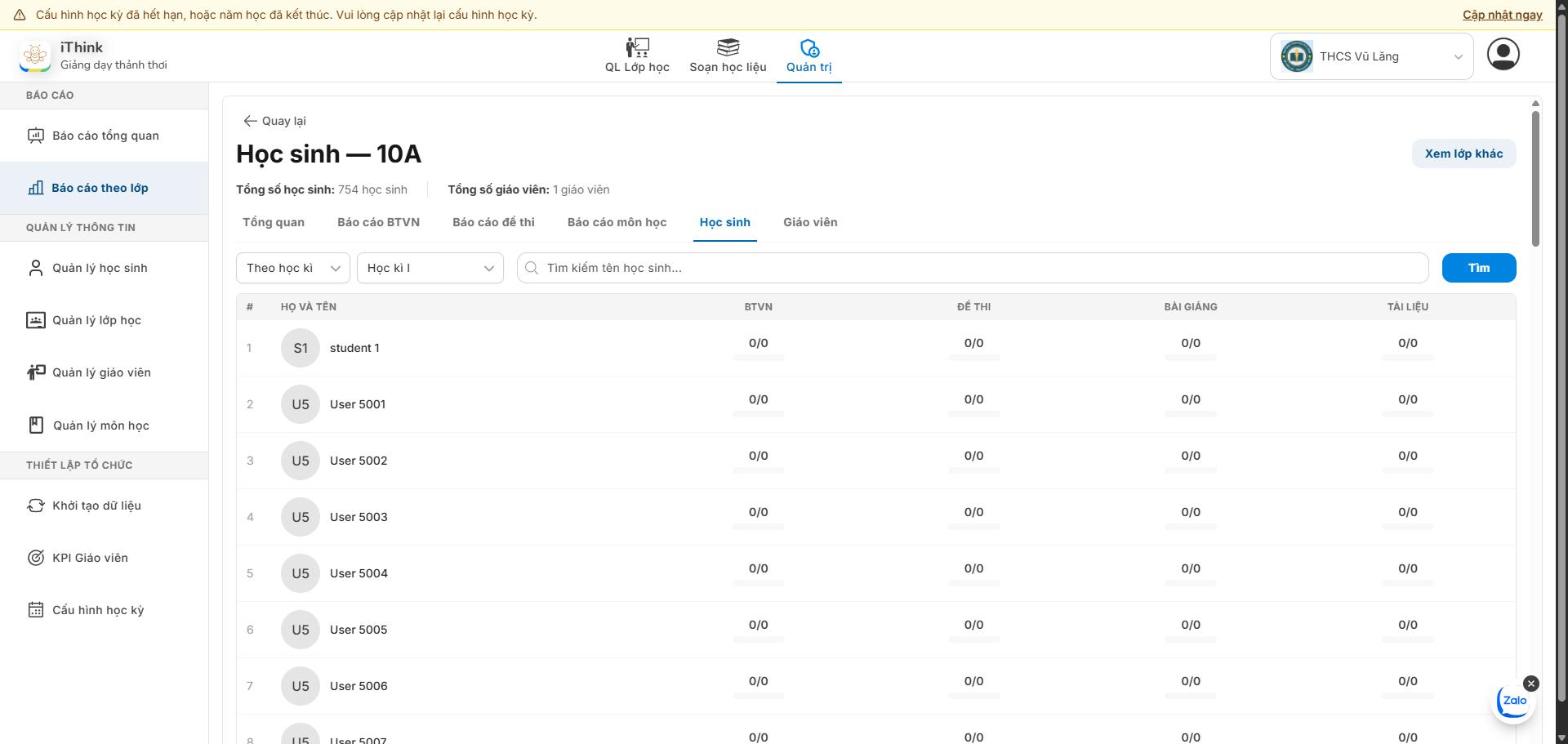The height and width of the screenshot is (744, 1568).
Task: Click the Xem lớp khác button
Action: click(x=1464, y=153)
